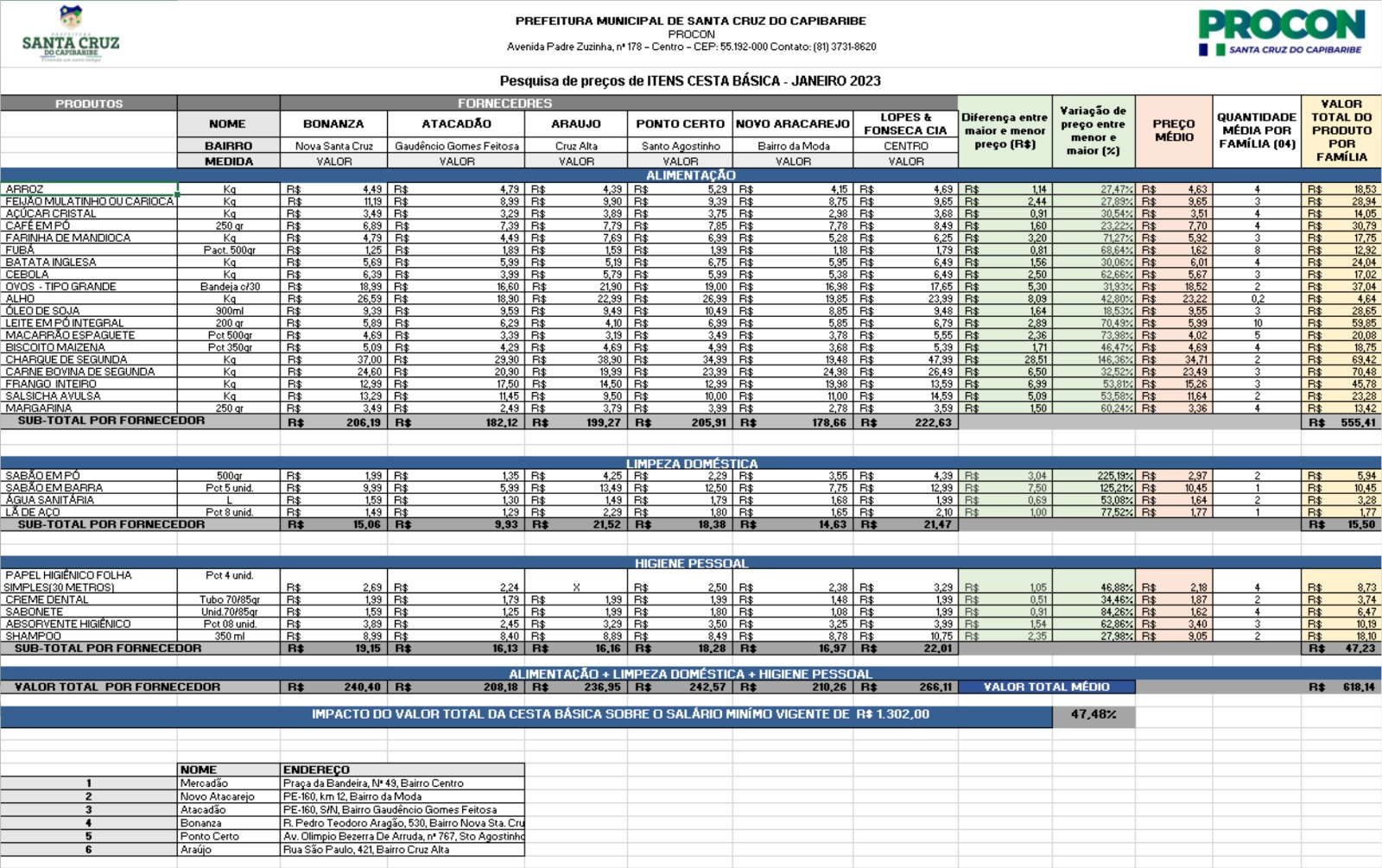Click the QUANTIDADE MÉDIA POR FAMÍLIA header
The height and width of the screenshot is (868, 1382).
pyautogui.click(x=1257, y=130)
